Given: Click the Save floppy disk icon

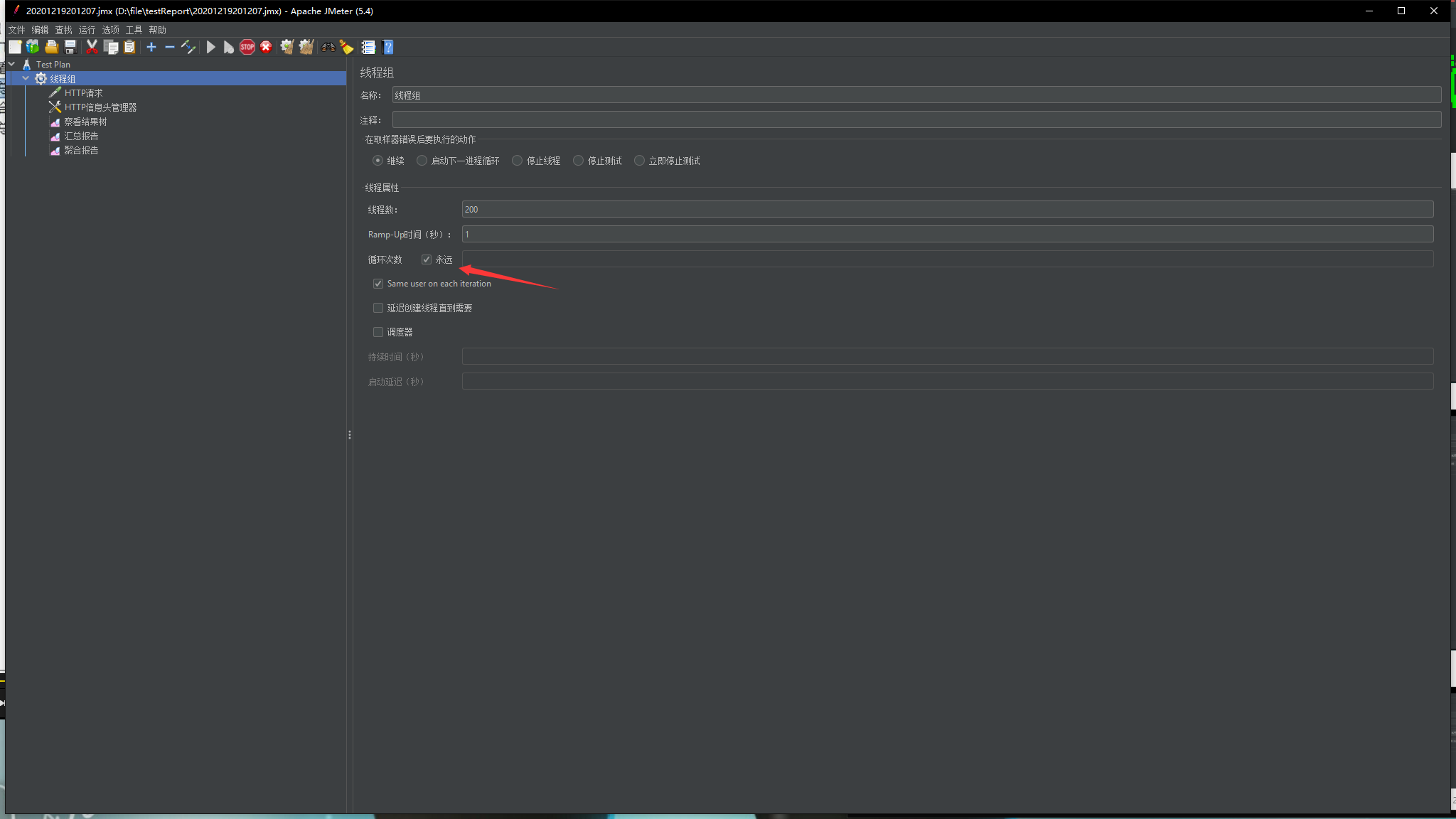Looking at the screenshot, I should coord(70,47).
